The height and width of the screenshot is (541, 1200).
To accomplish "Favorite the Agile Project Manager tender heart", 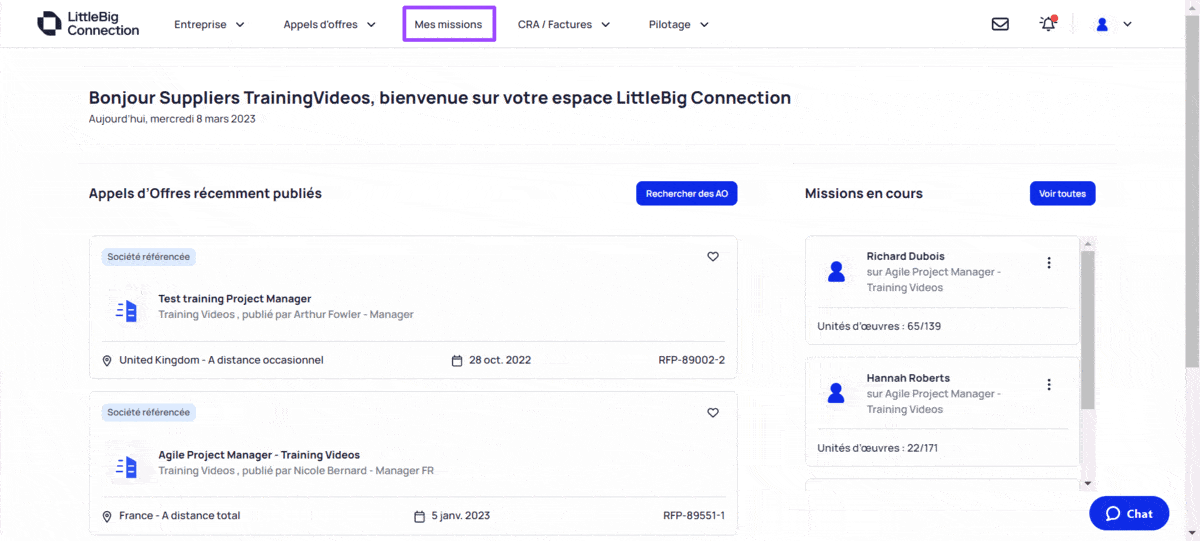I will coord(713,413).
